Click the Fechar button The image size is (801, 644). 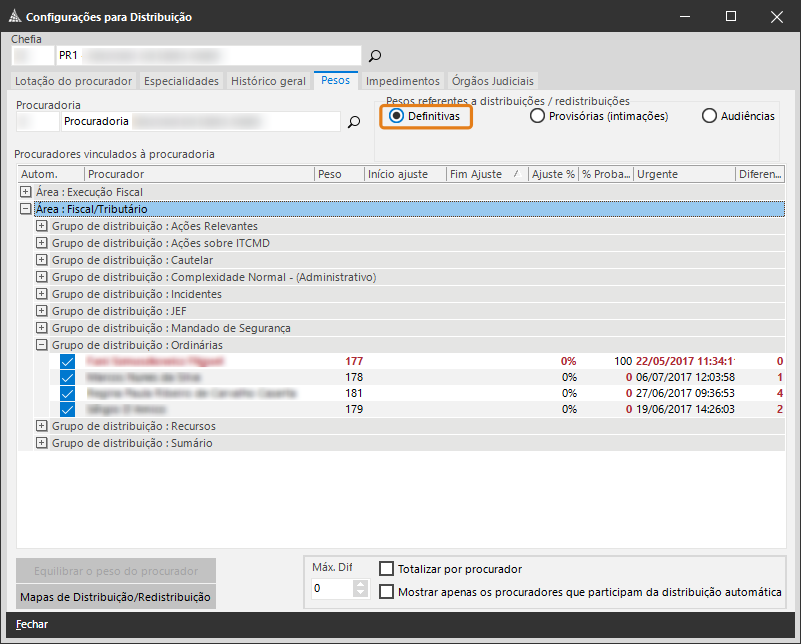click(32, 625)
